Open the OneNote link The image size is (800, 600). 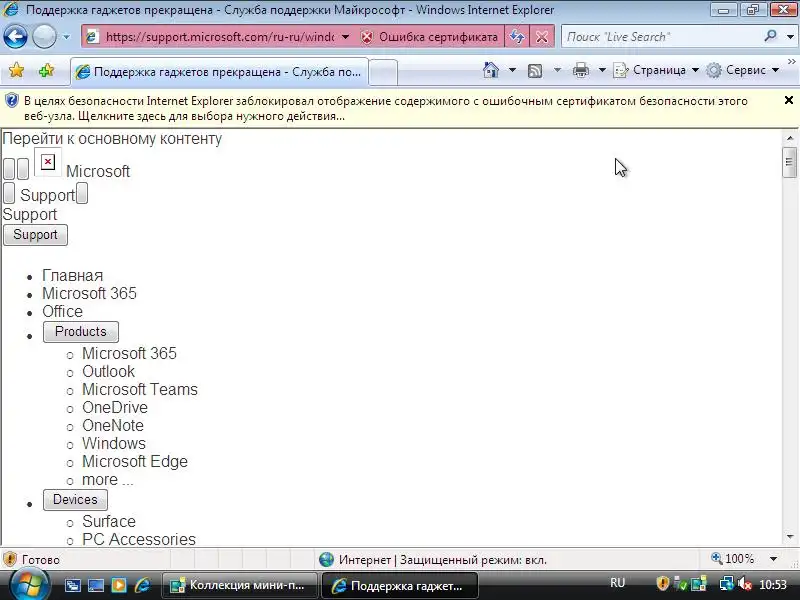[113, 426]
